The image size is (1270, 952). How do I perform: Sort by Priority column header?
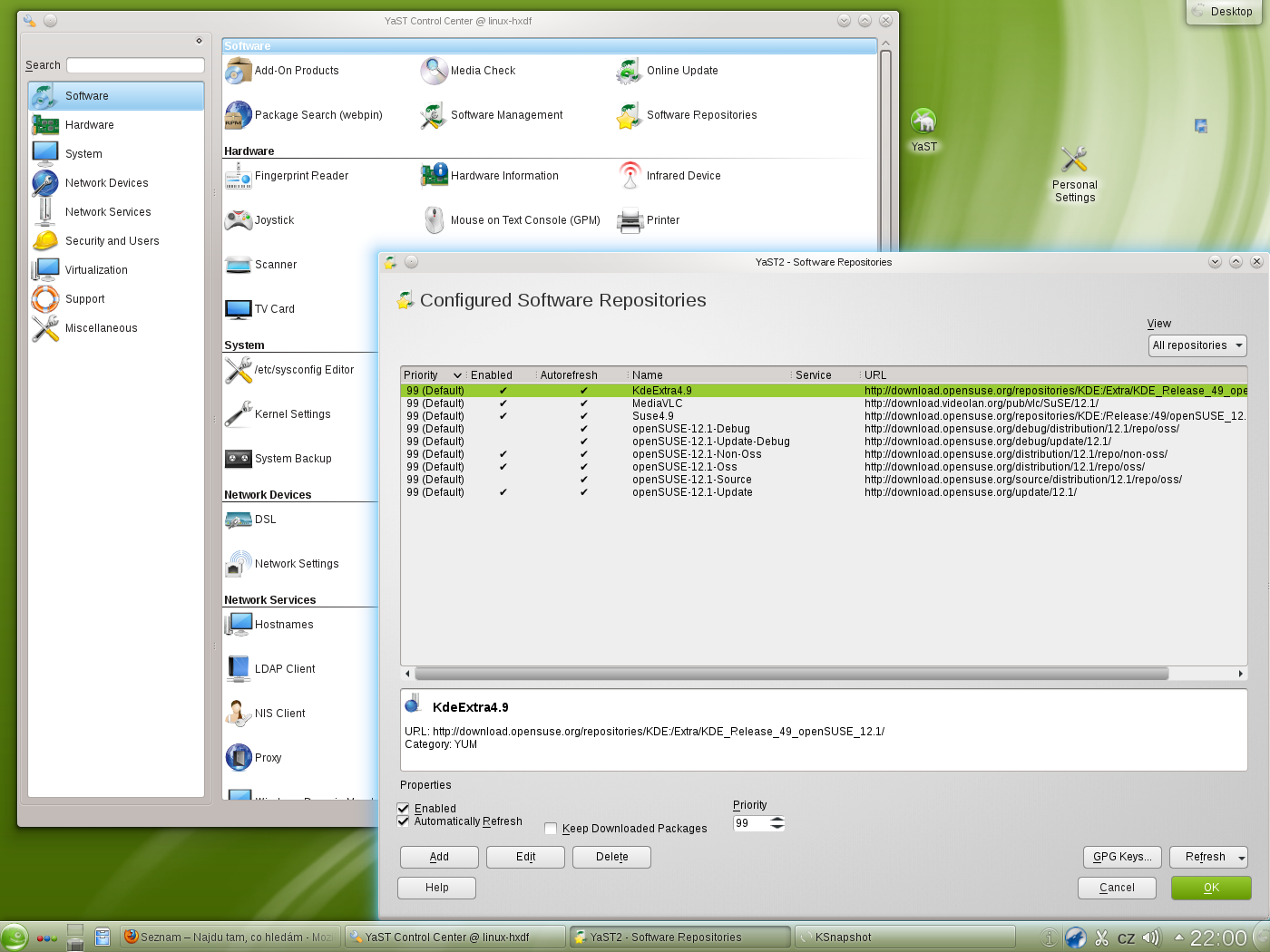point(432,375)
